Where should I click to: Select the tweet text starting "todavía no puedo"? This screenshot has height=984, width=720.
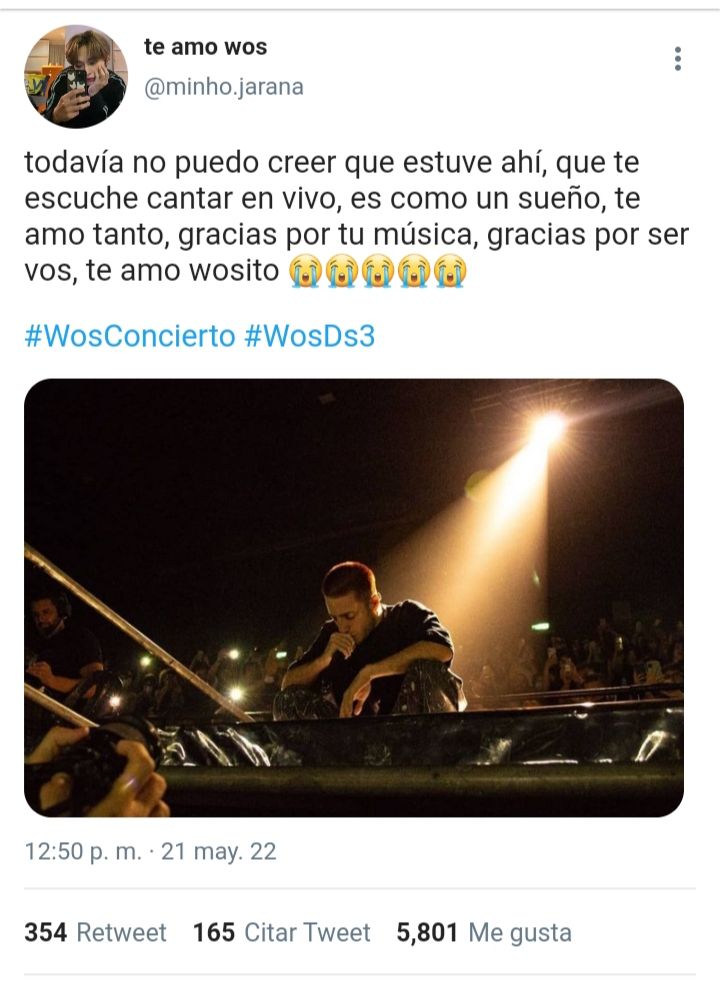pyautogui.click(x=357, y=217)
